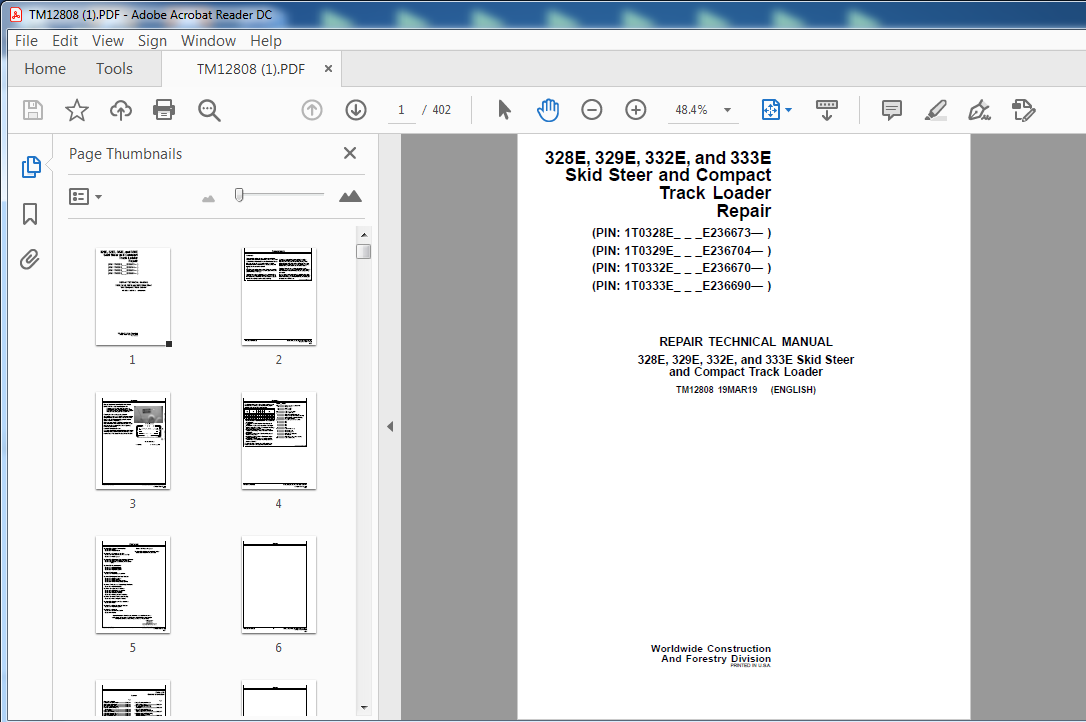This screenshot has height=722, width=1086.
Task: Go to next page arrow
Action: click(356, 110)
